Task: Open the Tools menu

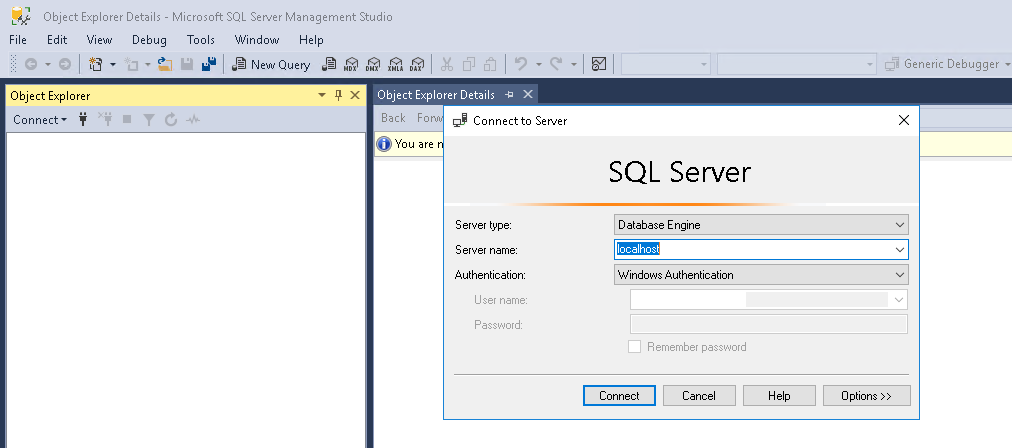Action: [x=201, y=40]
